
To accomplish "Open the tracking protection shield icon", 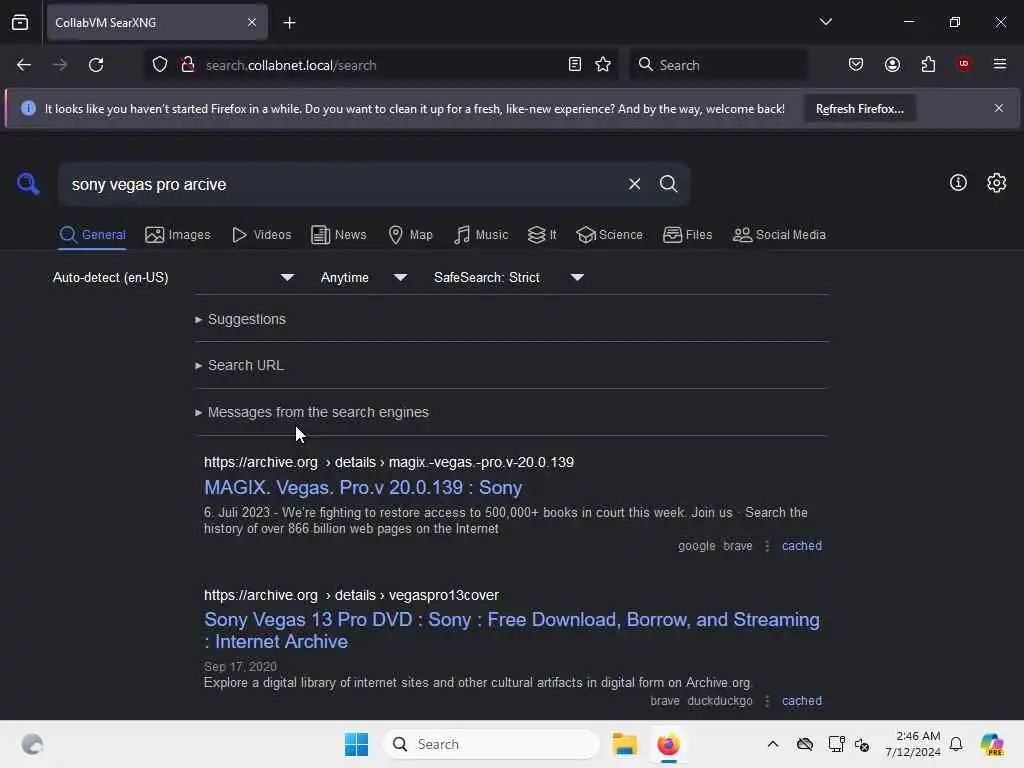I will coord(160,65).
